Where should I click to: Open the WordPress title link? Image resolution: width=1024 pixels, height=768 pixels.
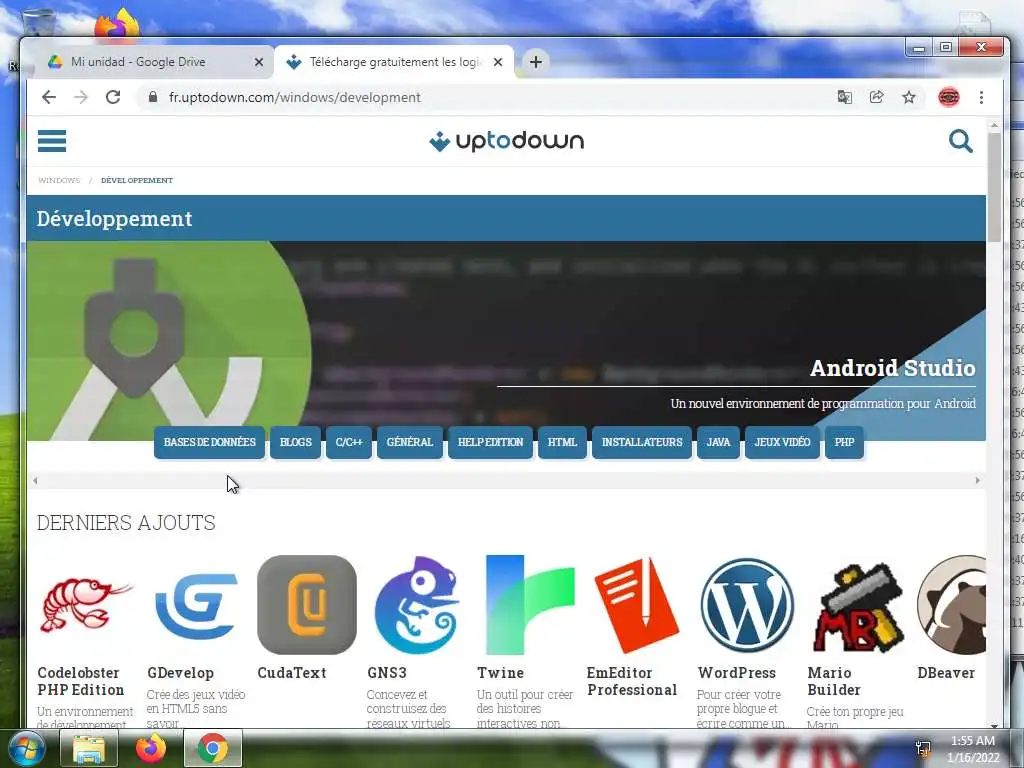pyautogui.click(x=737, y=673)
